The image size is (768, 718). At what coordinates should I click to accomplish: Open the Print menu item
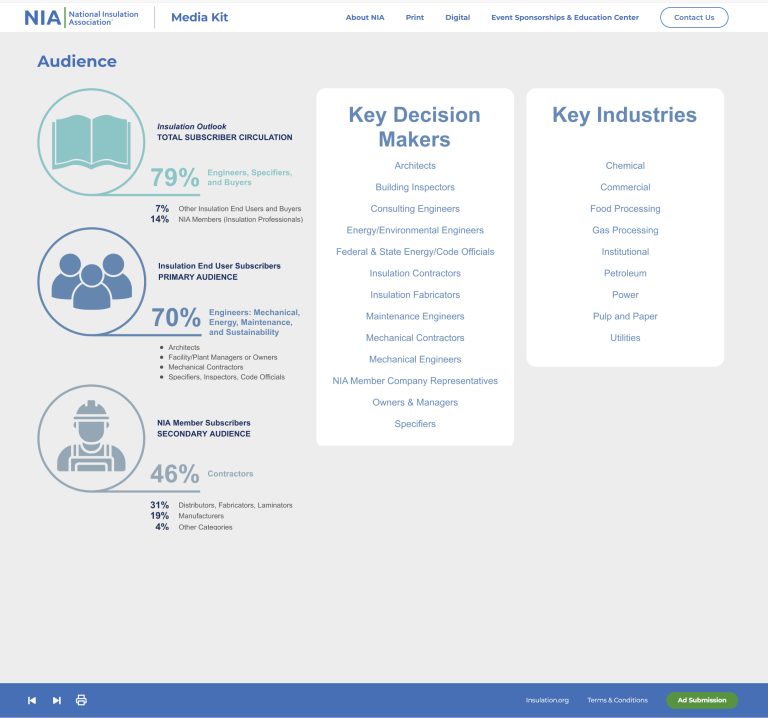pyautogui.click(x=414, y=17)
